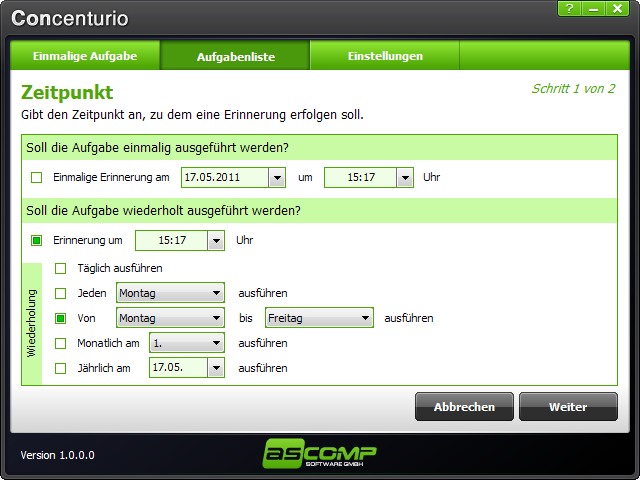
Task: Open the 17.05.2011 date dropdown arrow
Action: [x=277, y=178]
